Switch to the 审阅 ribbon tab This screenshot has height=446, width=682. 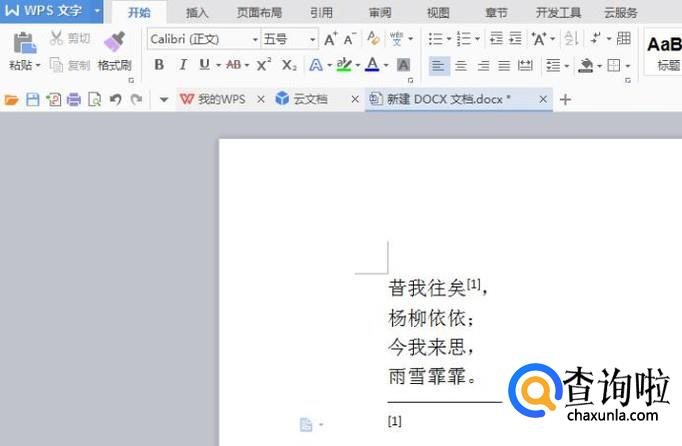pyautogui.click(x=380, y=13)
